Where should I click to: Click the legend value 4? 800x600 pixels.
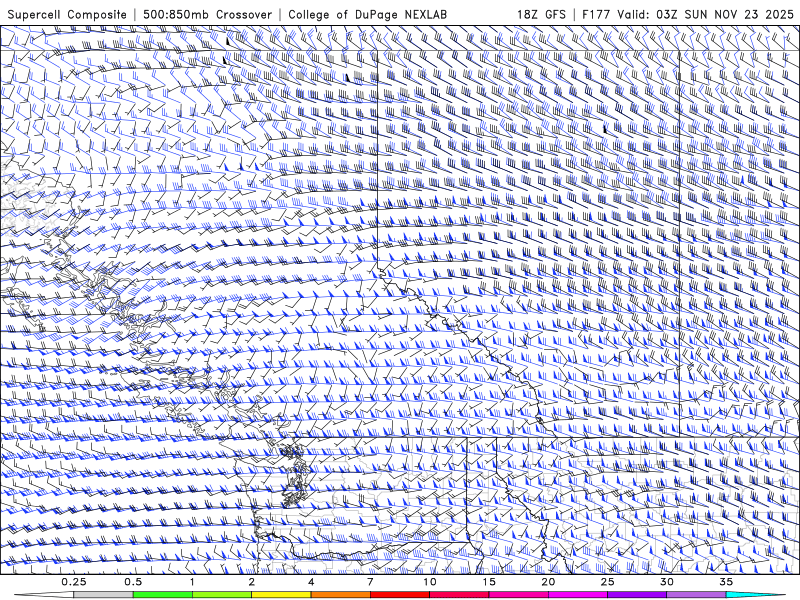coord(311,582)
